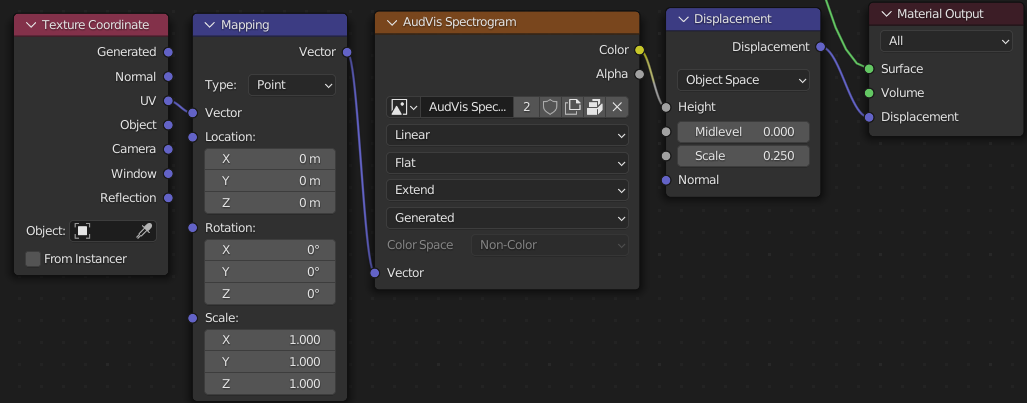Click Rotation Y value field
Viewport: 1027px width, 403px height.
pyautogui.click(x=270, y=271)
